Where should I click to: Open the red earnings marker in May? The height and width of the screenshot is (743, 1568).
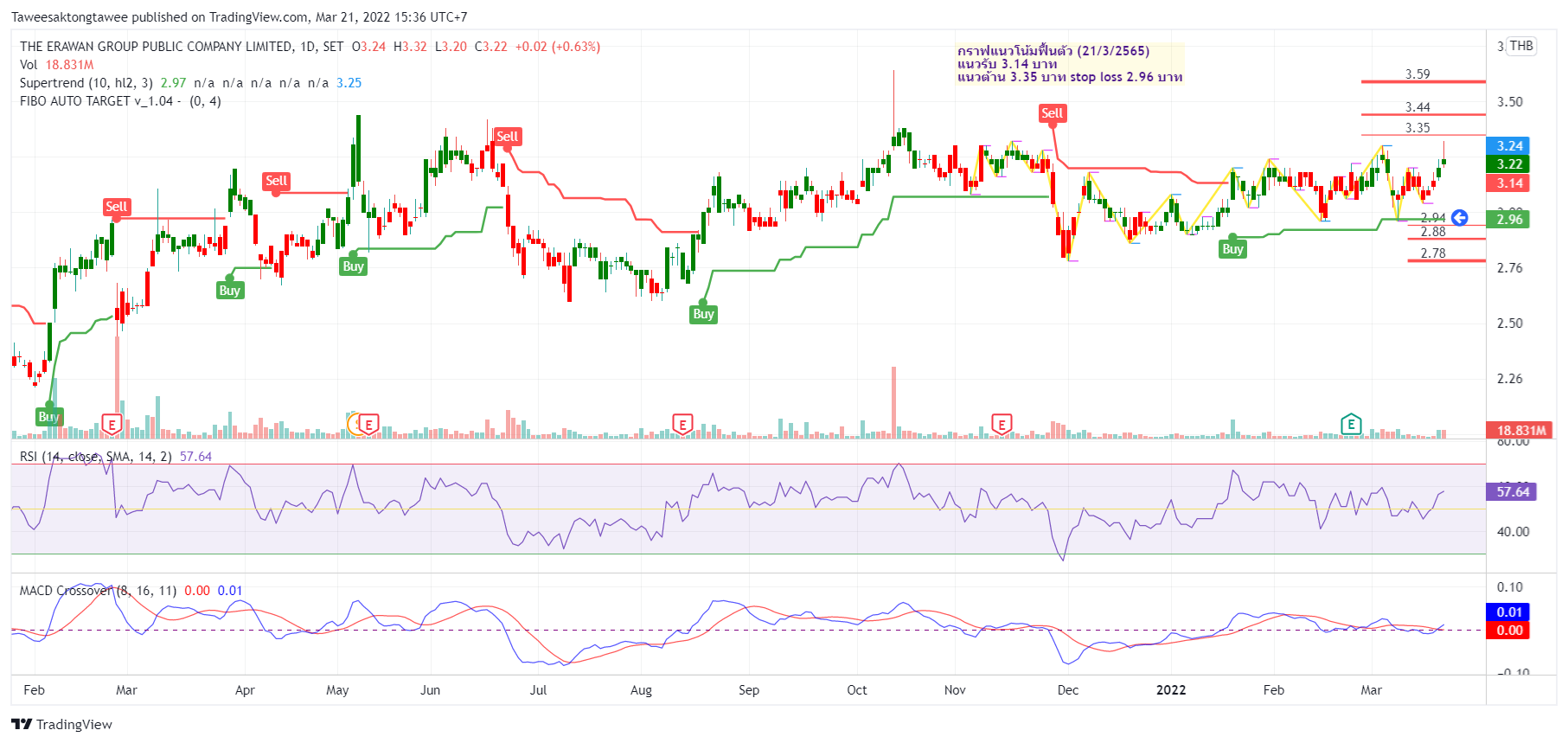[x=368, y=425]
